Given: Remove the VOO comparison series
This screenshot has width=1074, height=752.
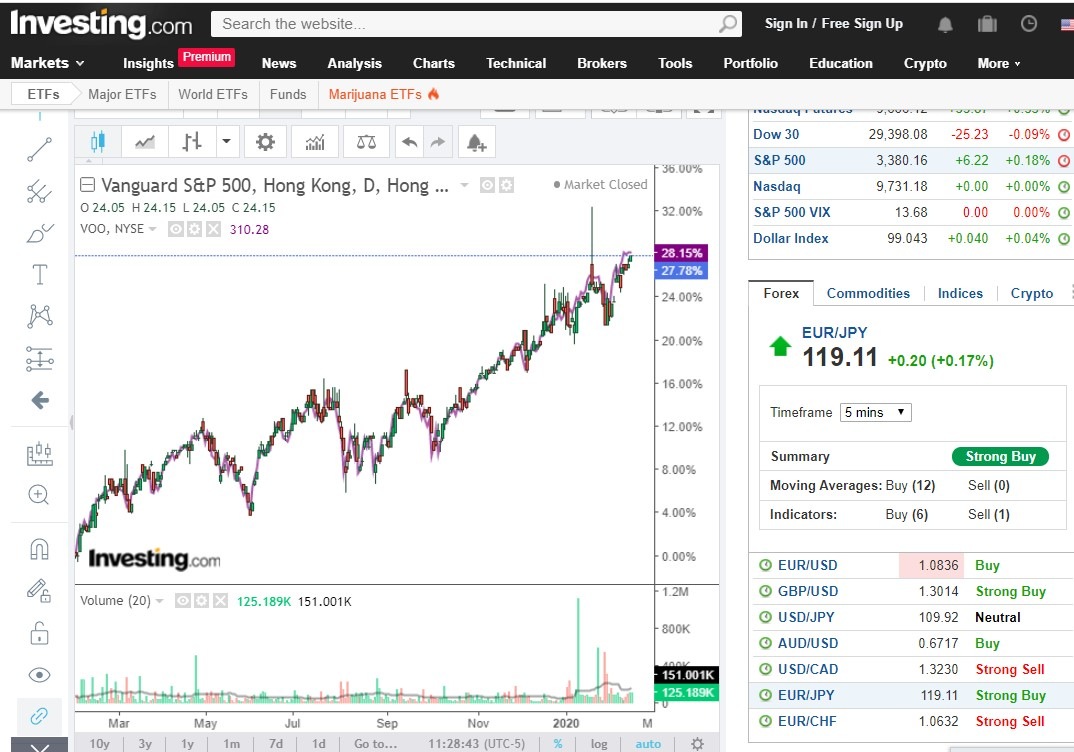Looking at the screenshot, I should click(x=214, y=229).
